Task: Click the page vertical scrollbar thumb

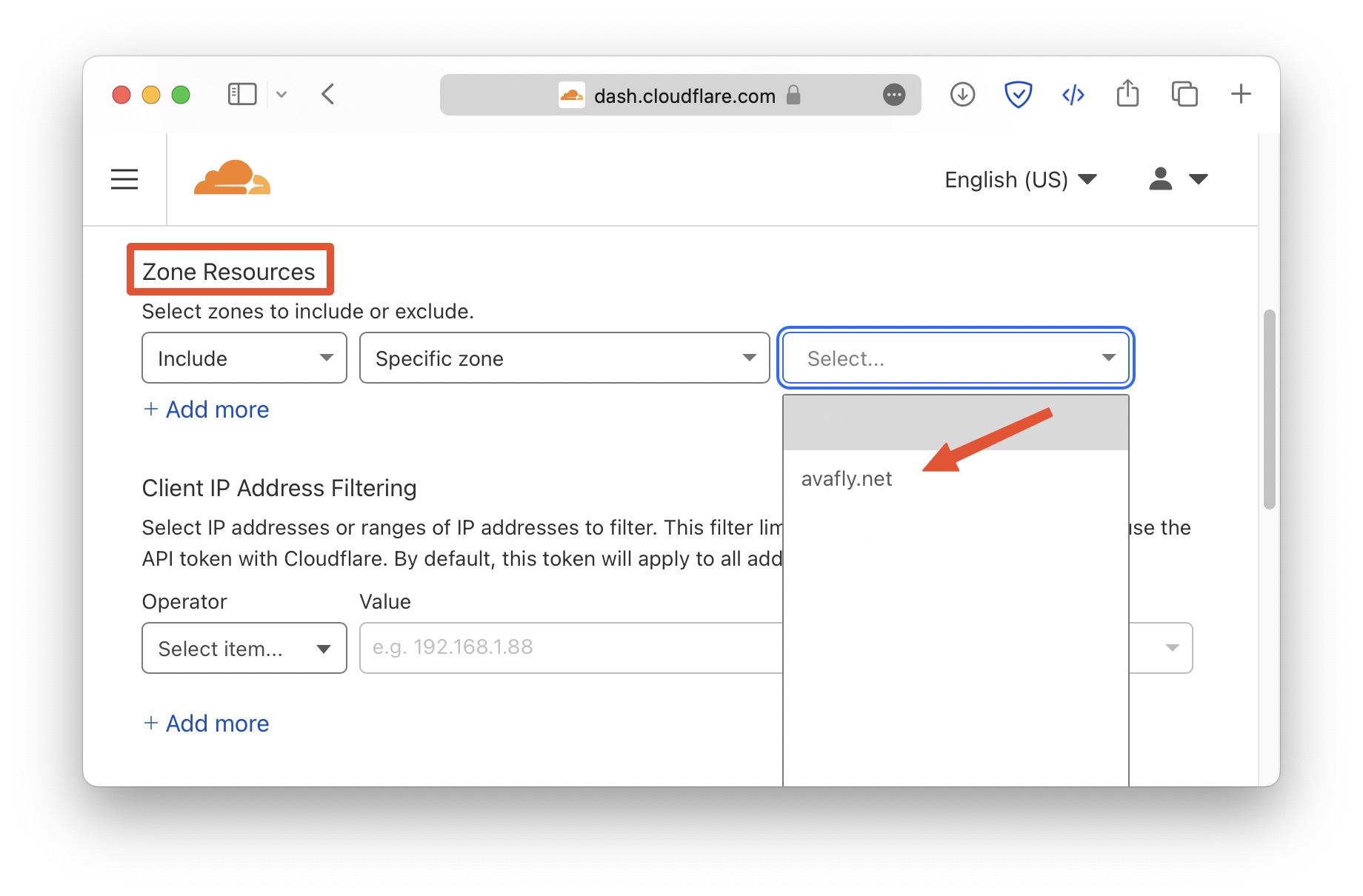Action: pos(1269,409)
